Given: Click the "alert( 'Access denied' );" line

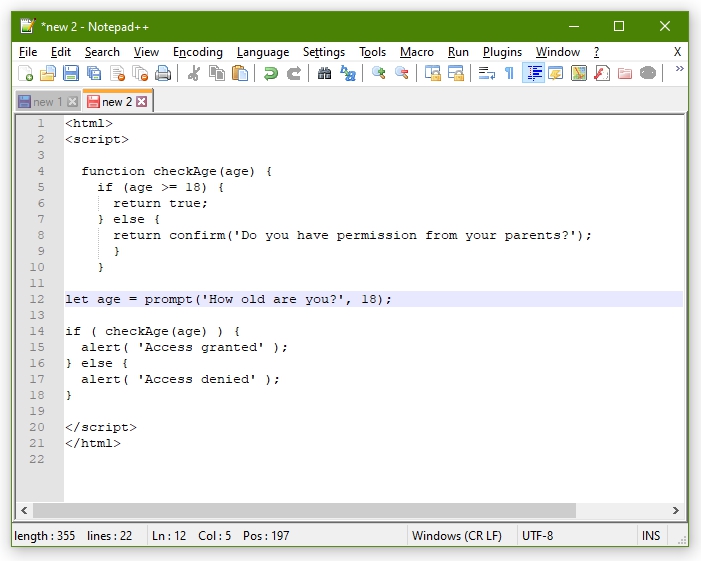Looking at the screenshot, I should coord(181,379).
